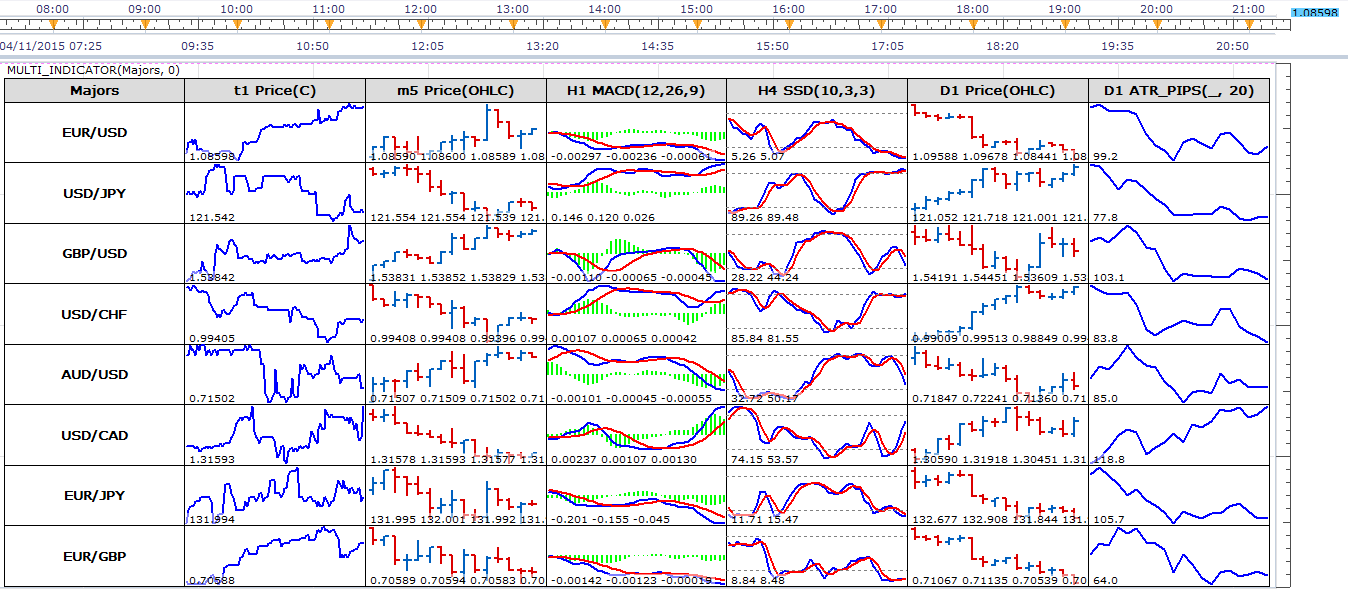Screen dimensions: 1348x589
Task: Open the USD/JPY D1 OHLC mini chart
Action: click(x=998, y=193)
